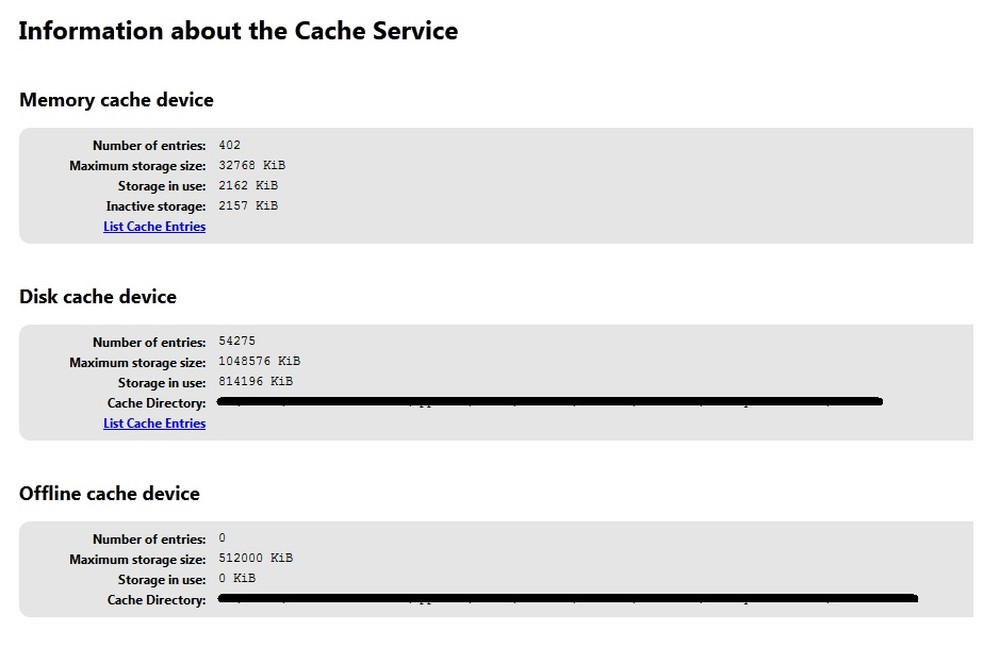
Task: Click the memory cache entries value 402
Action: point(229,146)
